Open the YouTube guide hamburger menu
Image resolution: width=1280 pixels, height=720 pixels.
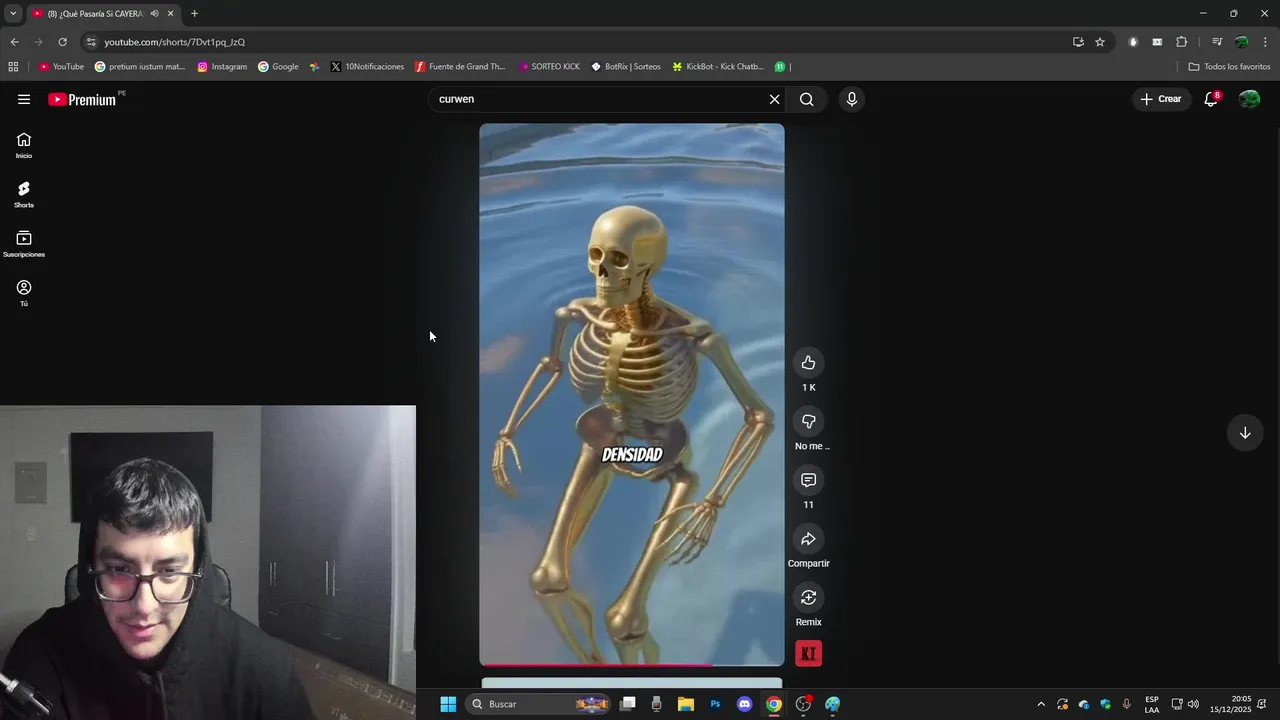point(24,99)
